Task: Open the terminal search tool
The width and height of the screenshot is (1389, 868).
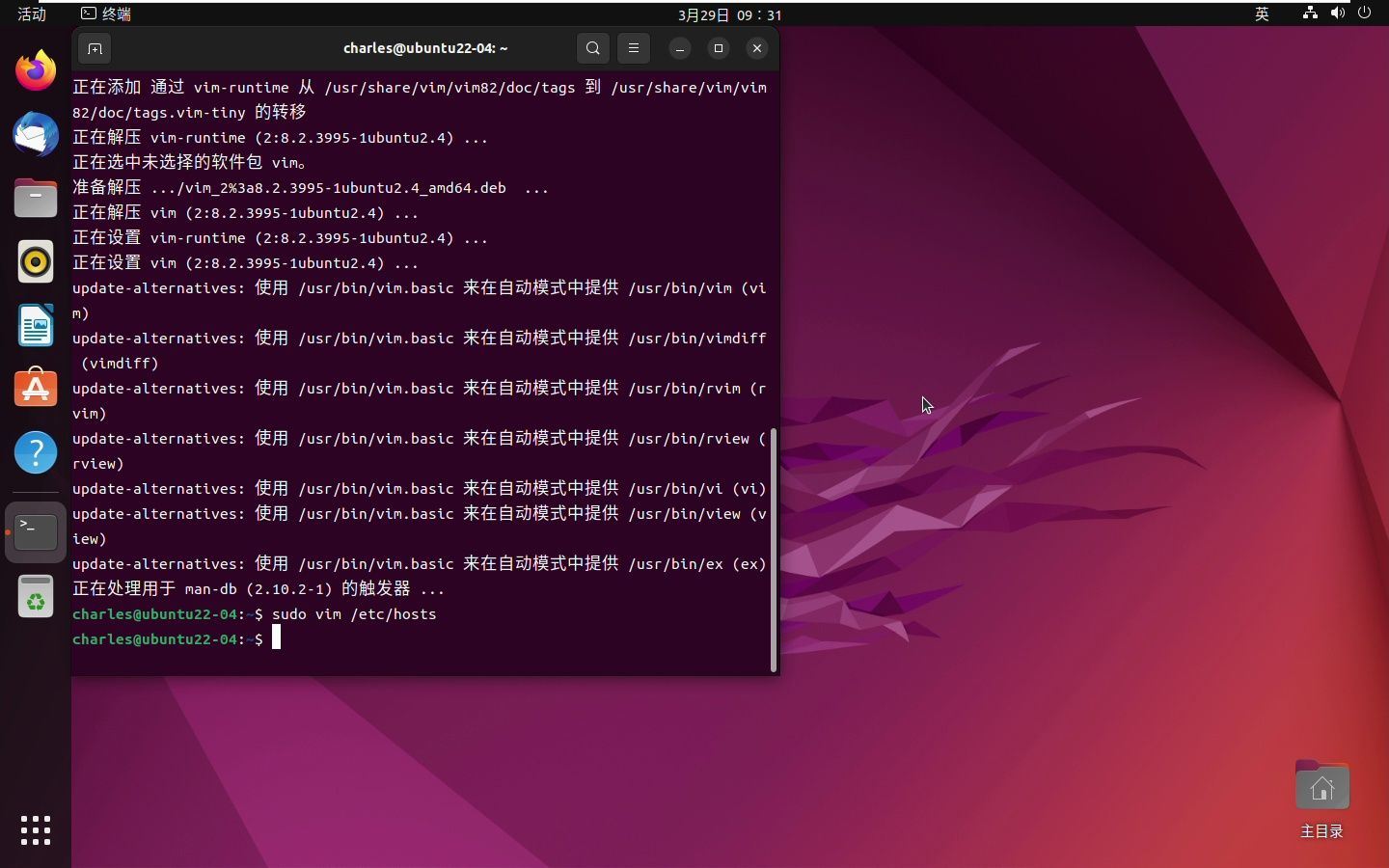Action: [593, 48]
